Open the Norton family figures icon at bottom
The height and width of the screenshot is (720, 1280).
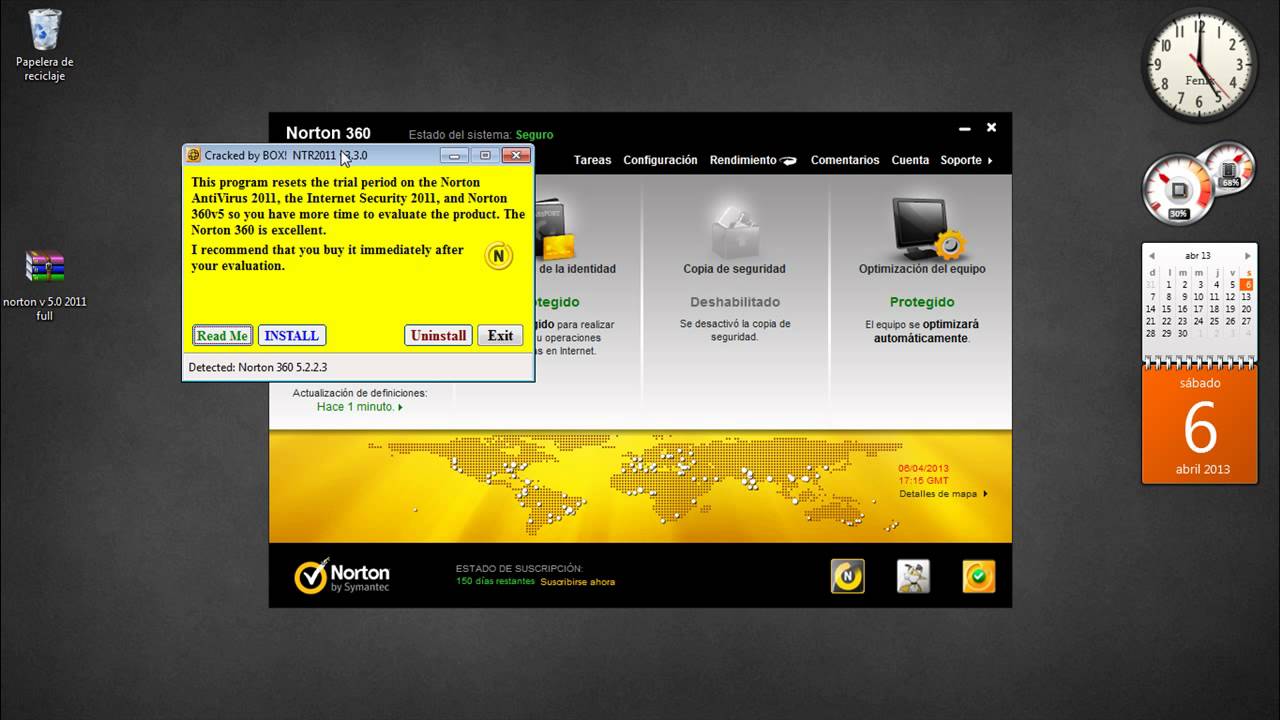click(913, 576)
